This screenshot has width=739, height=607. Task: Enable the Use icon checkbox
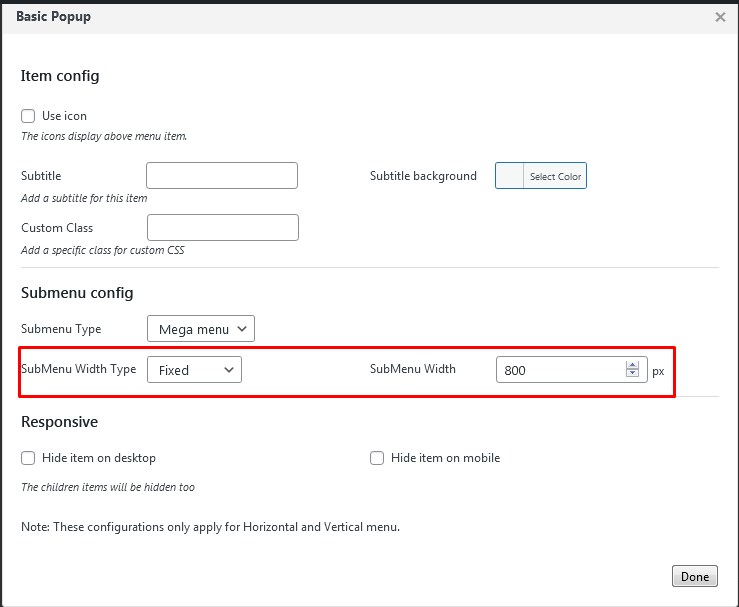[x=28, y=116]
